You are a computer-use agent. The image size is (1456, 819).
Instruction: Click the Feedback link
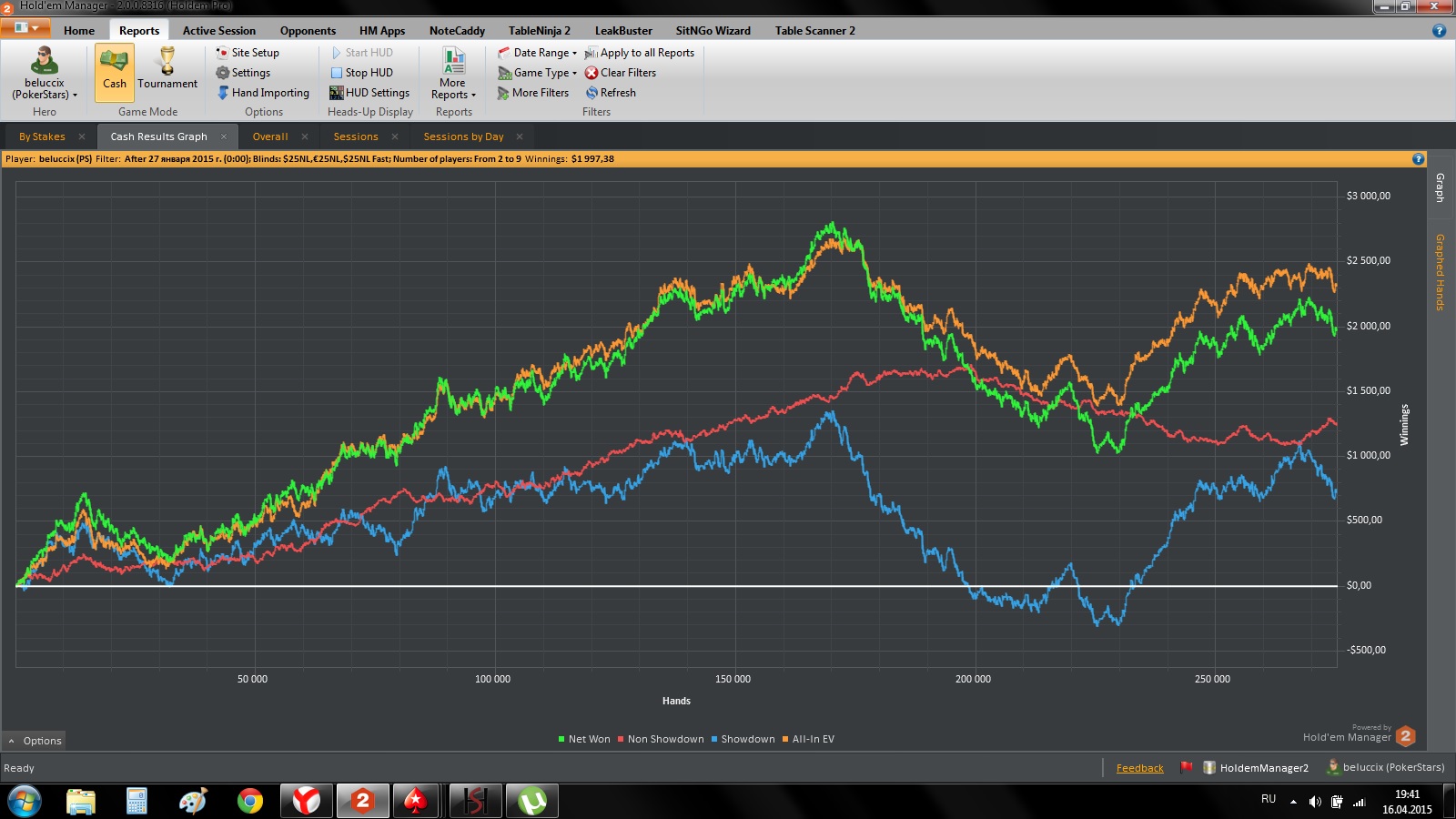point(1139,768)
